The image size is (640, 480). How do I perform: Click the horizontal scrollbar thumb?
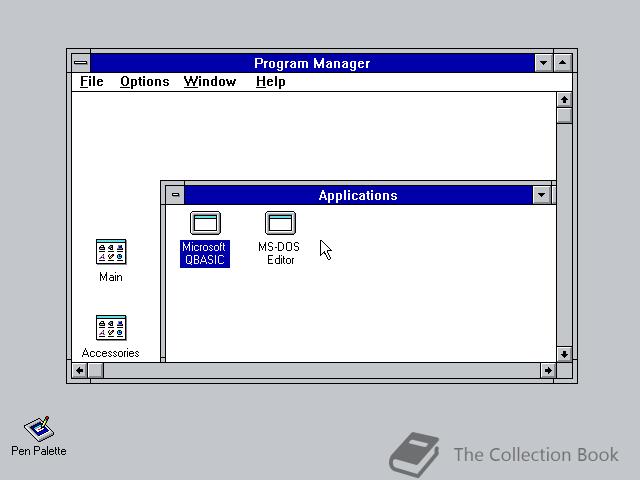[96, 371]
